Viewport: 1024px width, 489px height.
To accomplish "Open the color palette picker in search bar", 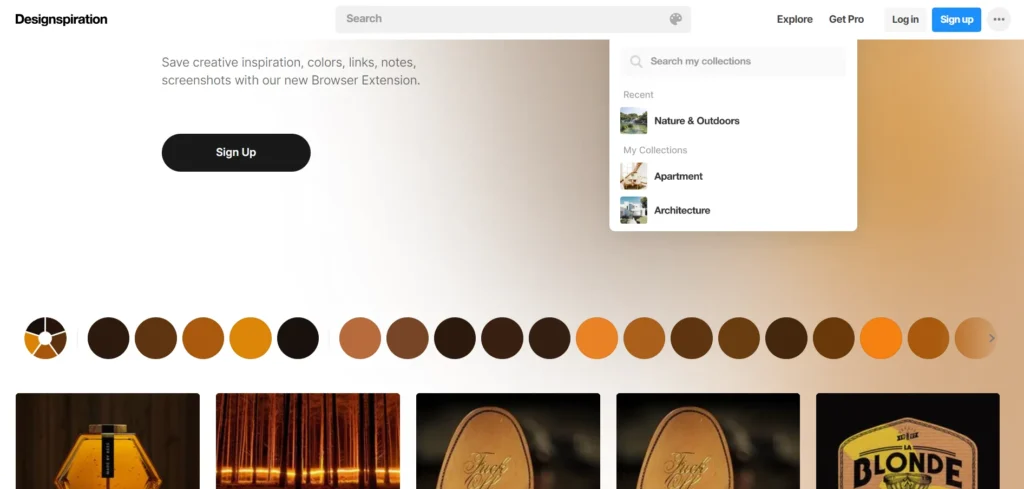I will pos(675,19).
